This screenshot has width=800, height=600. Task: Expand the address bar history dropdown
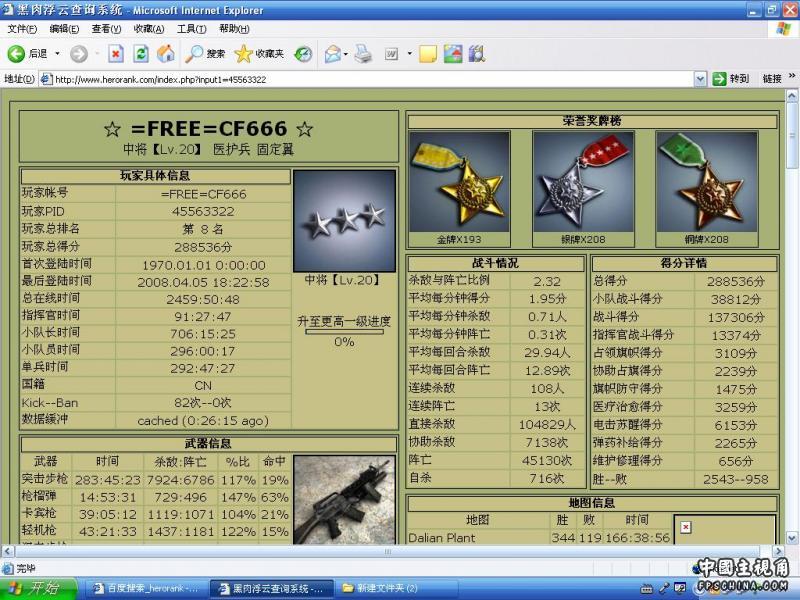tap(701, 79)
